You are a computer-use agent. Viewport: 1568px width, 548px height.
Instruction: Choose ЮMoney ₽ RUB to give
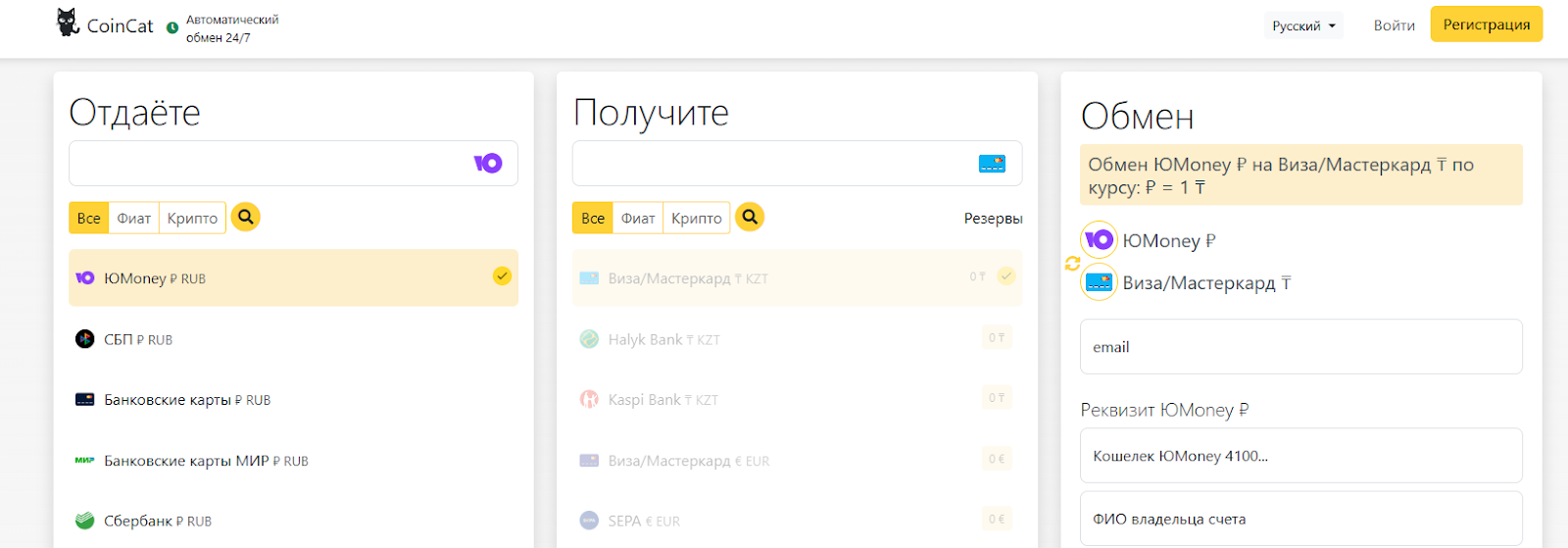tap(293, 277)
